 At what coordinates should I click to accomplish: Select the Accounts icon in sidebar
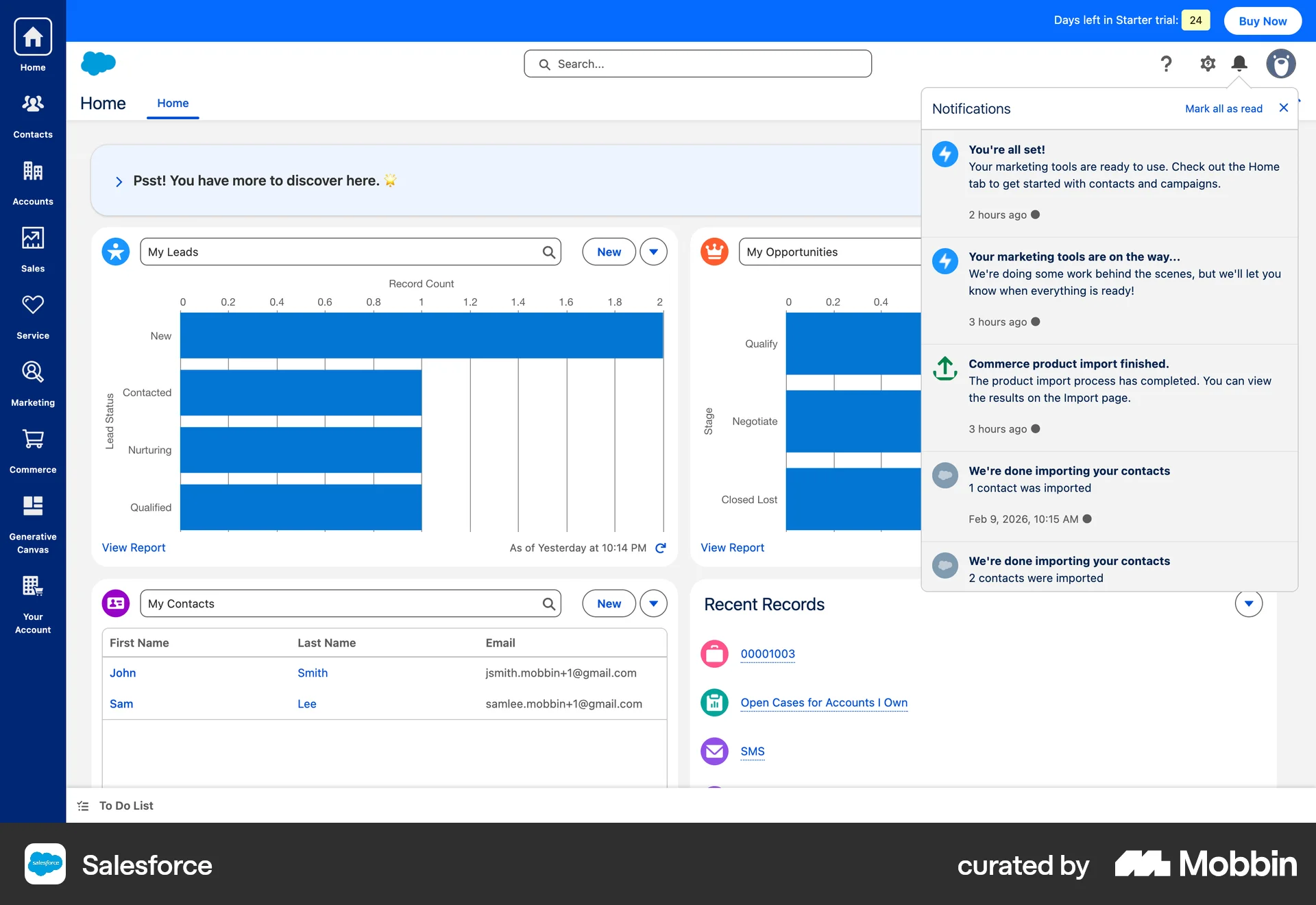click(x=32, y=180)
